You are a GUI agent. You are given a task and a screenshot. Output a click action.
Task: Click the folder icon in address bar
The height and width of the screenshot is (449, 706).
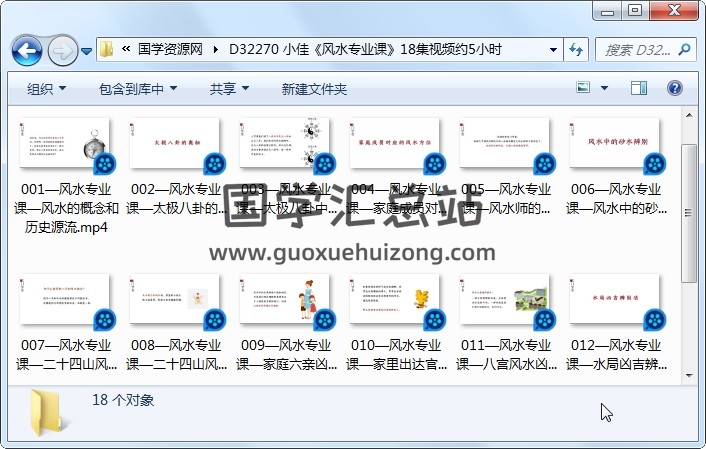[x=107, y=49]
